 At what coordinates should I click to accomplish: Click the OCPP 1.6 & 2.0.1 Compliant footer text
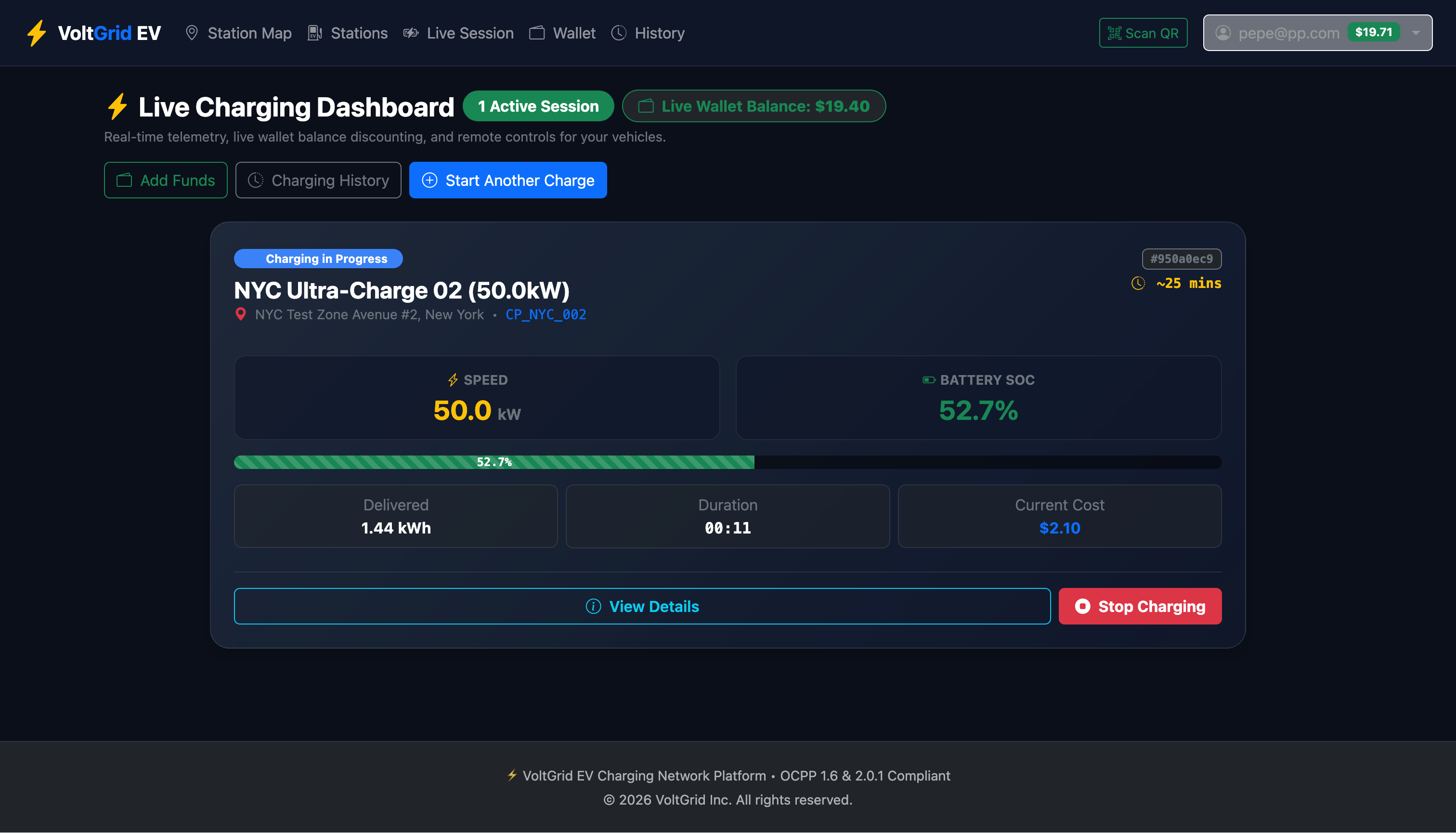point(865,776)
